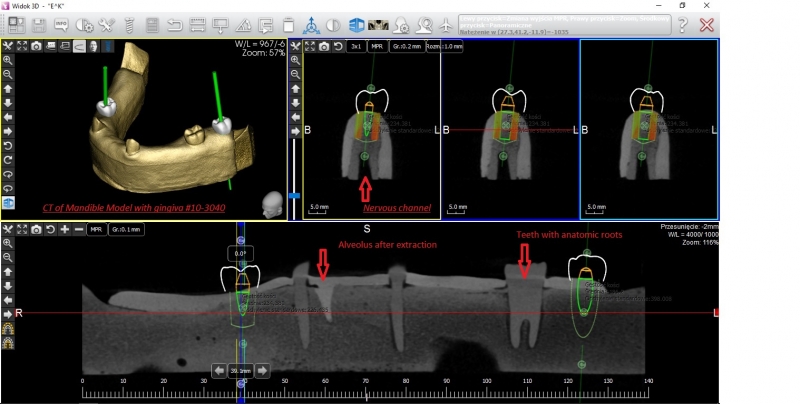Click the blue vertical slider handle
The width and height of the screenshot is (800, 404).
tap(294, 195)
